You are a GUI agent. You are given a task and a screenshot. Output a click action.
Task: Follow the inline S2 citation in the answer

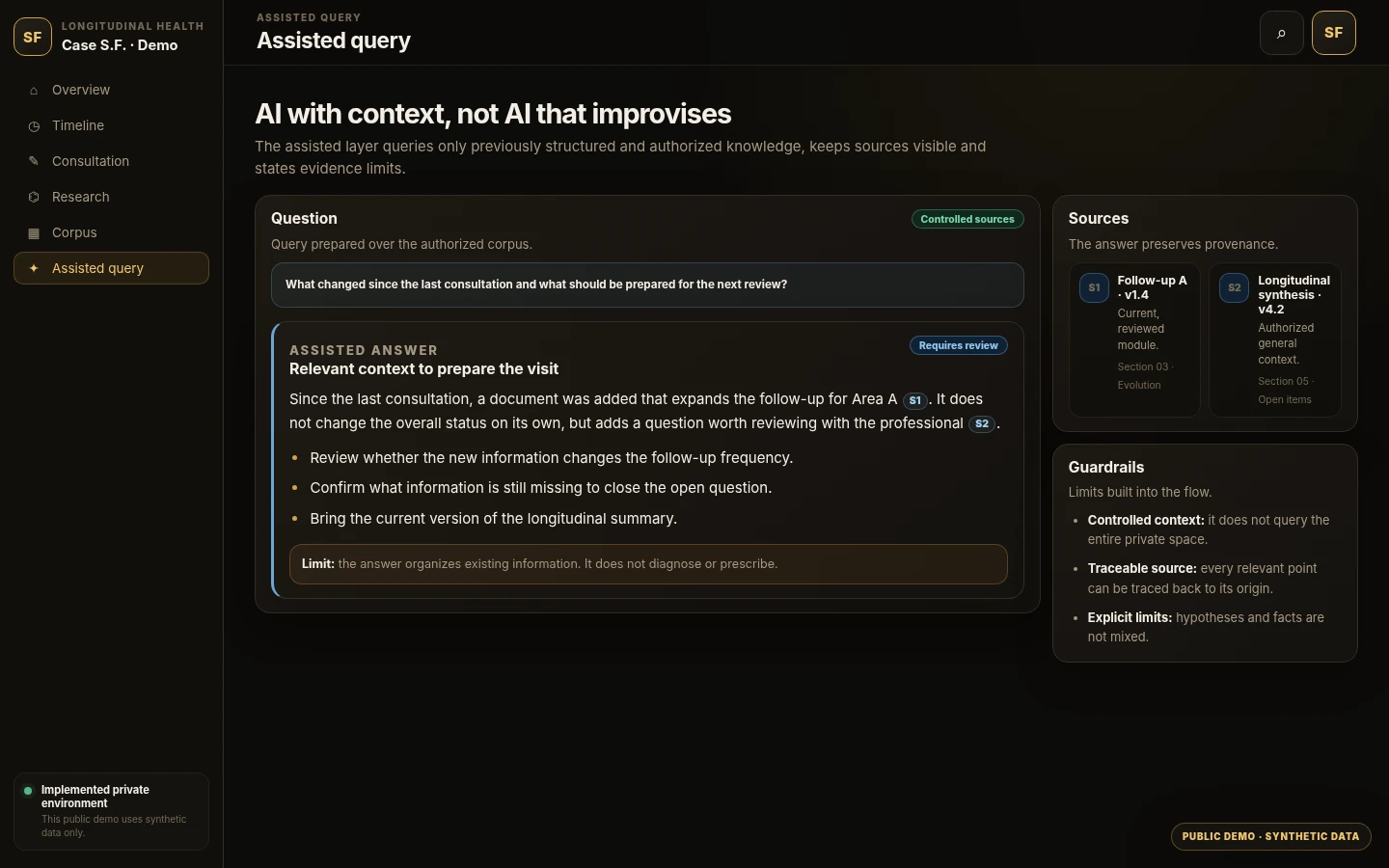click(x=981, y=424)
